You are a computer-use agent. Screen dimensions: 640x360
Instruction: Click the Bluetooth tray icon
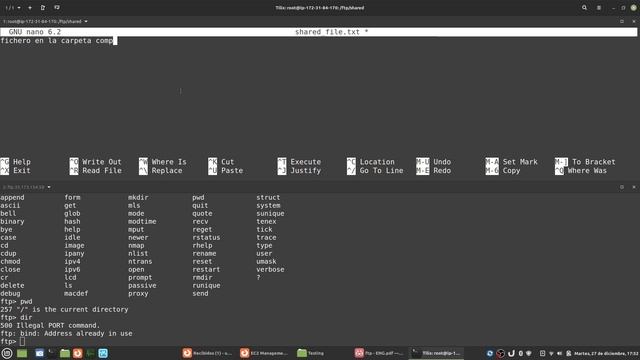pos(520,353)
